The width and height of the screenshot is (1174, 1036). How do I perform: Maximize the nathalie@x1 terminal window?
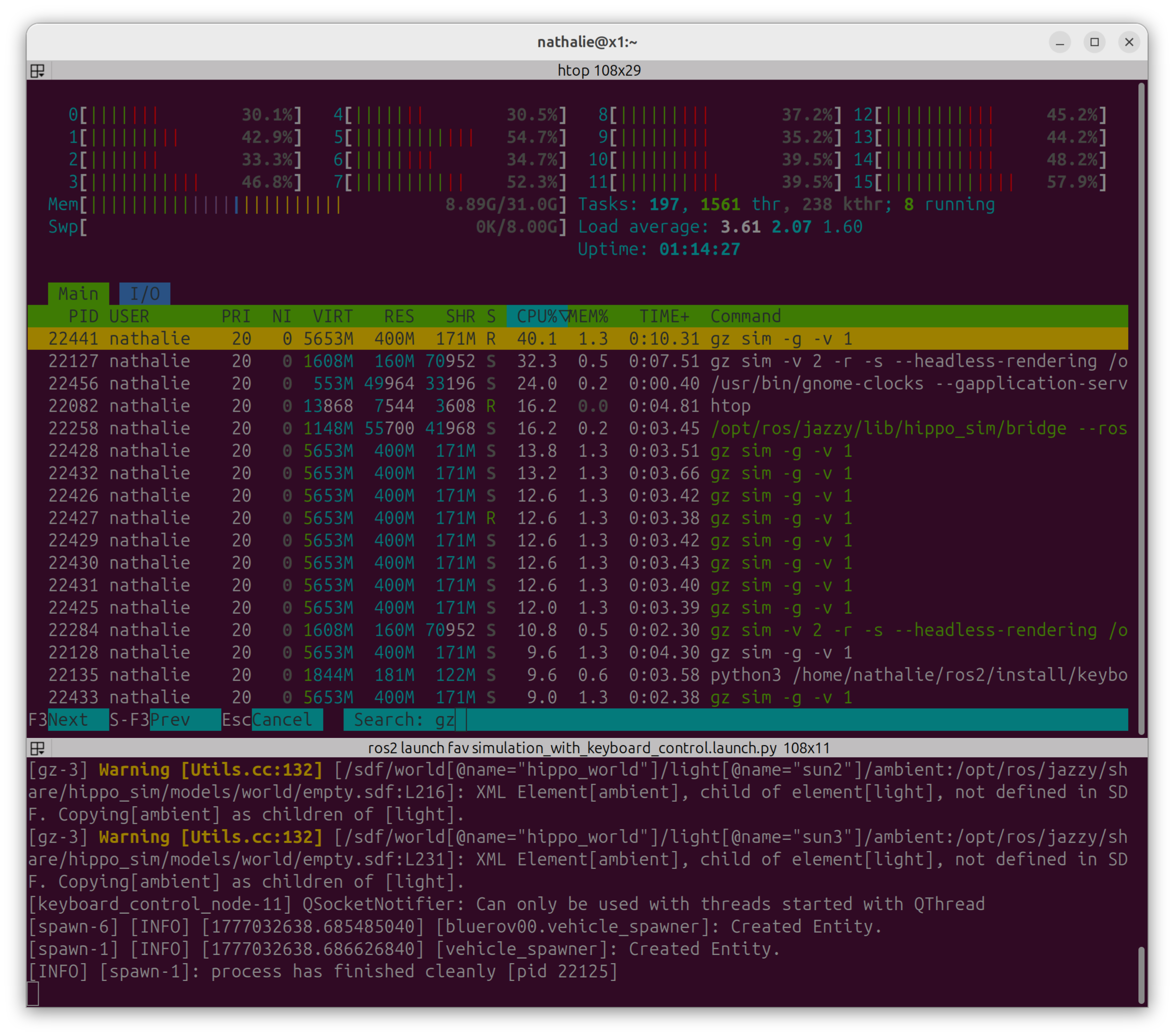(1094, 42)
